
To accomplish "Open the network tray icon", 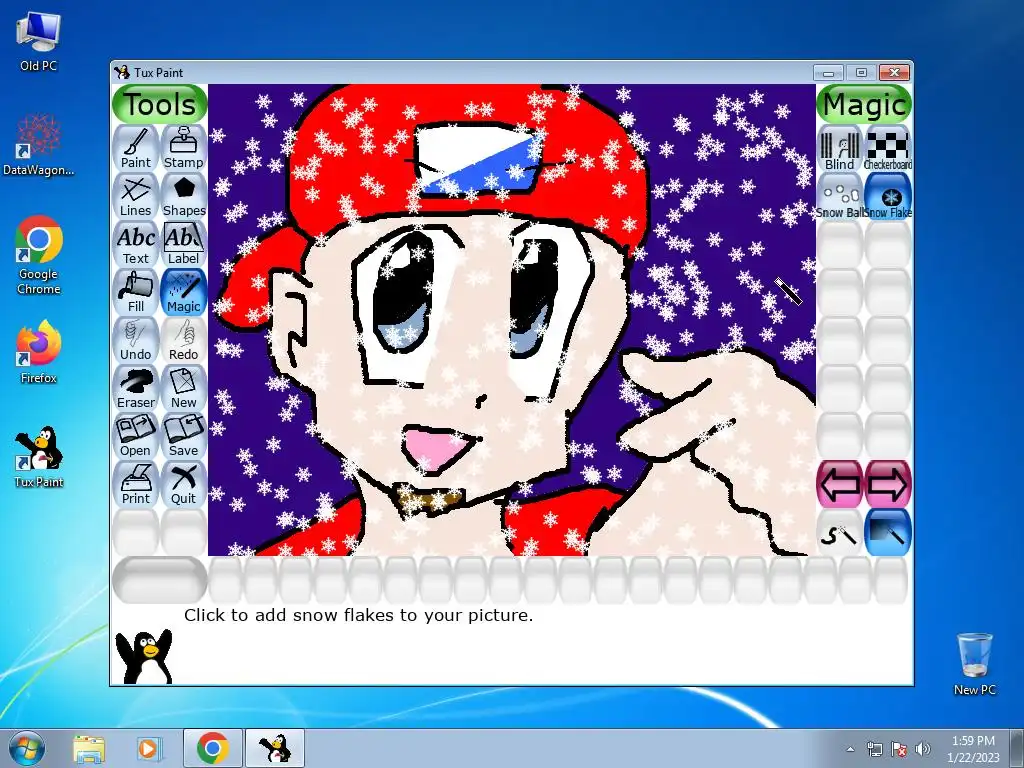I will 874,749.
